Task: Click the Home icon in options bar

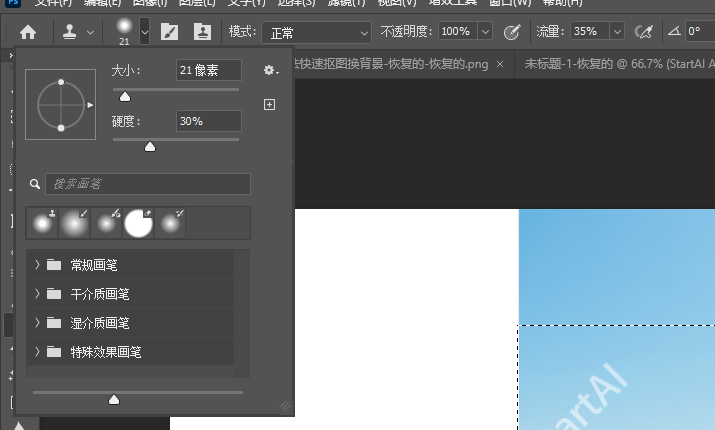Action: [x=28, y=32]
